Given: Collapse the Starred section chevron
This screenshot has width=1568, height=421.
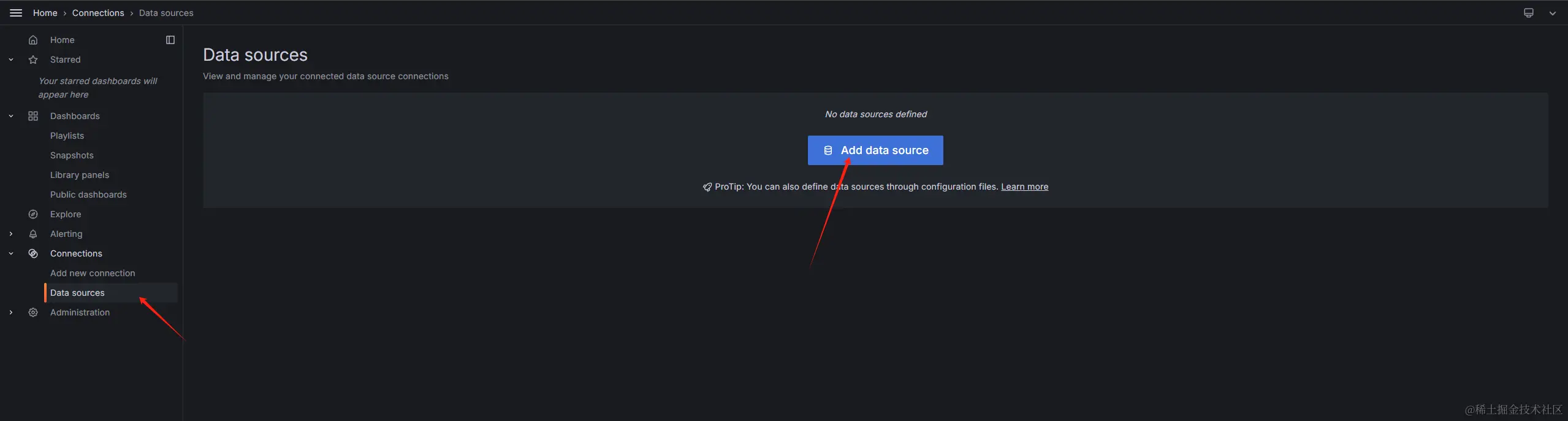Looking at the screenshot, I should click(x=11, y=60).
